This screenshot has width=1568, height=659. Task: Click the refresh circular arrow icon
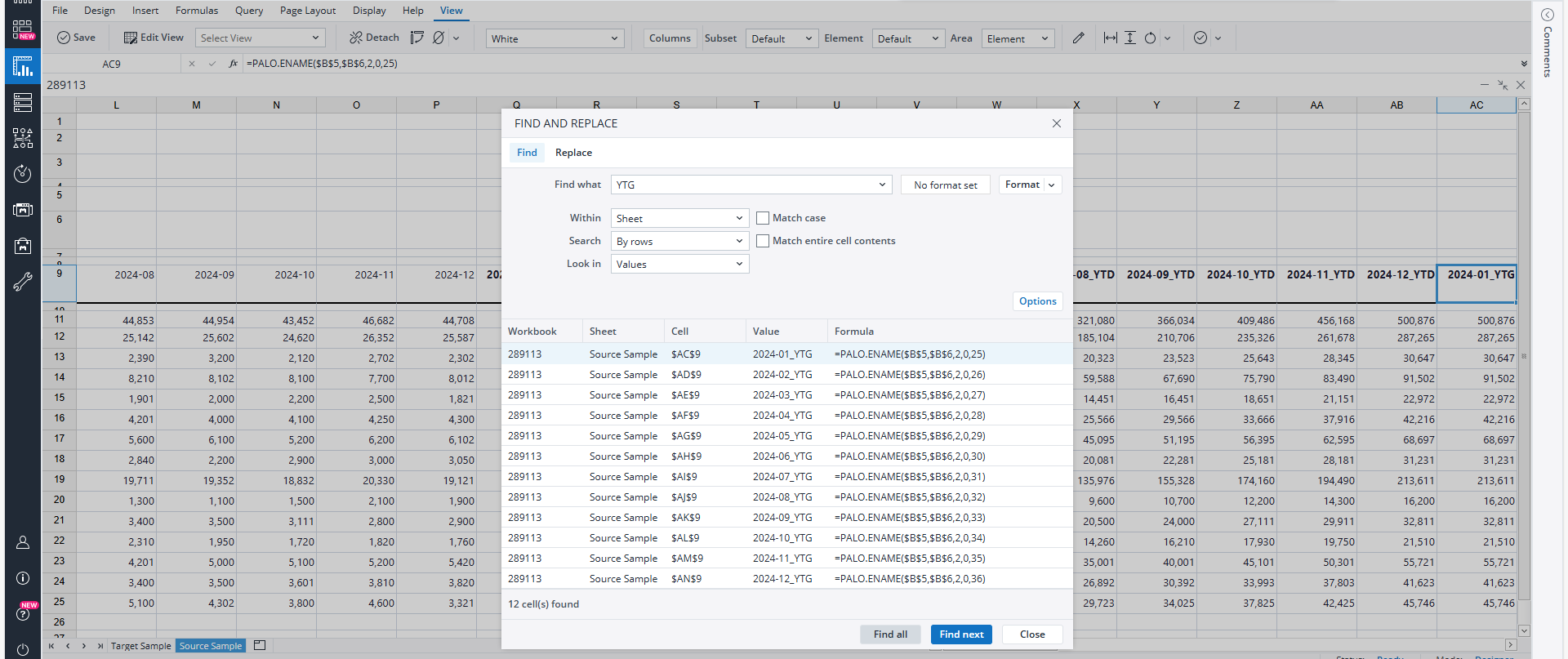[1150, 38]
